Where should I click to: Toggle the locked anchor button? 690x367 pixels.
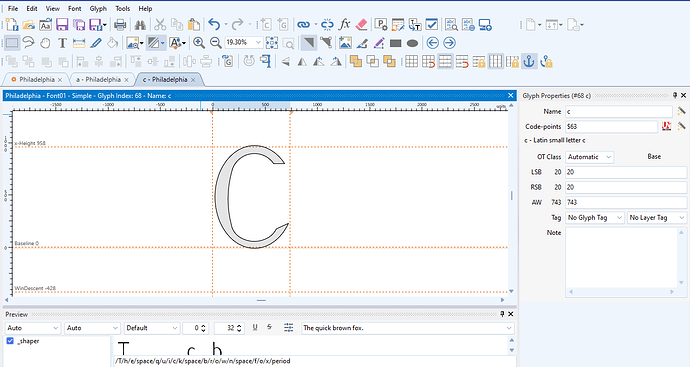coord(546,61)
